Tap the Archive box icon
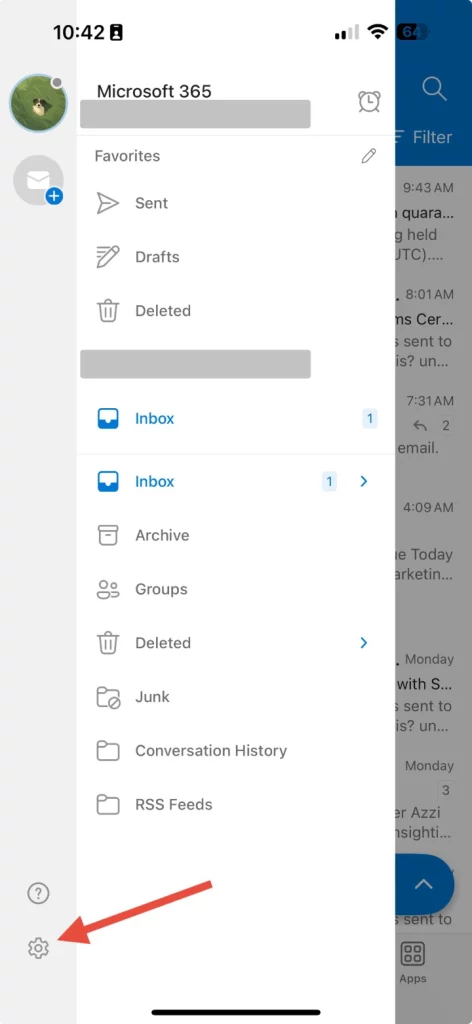472x1024 pixels. [x=108, y=536]
